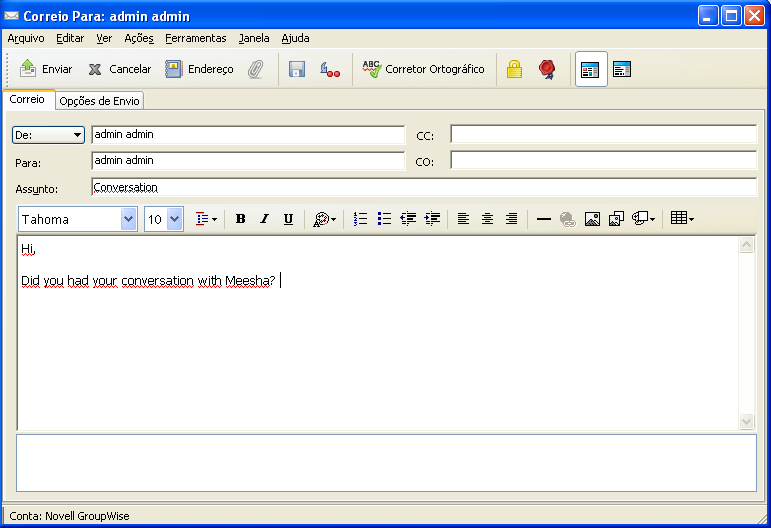The width and height of the screenshot is (771, 528).
Task: Open the De: sender dropdown
Action: 48,135
